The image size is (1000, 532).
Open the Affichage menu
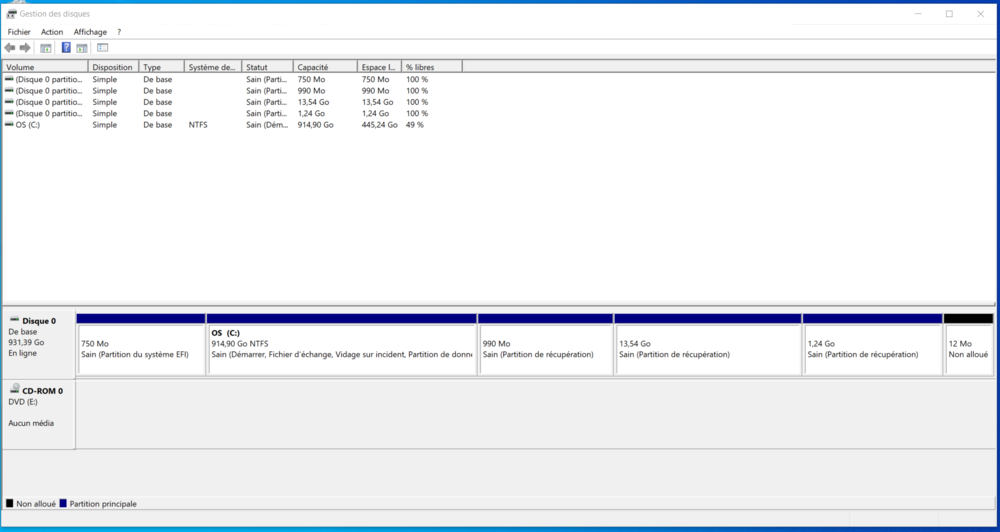[90, 32]
